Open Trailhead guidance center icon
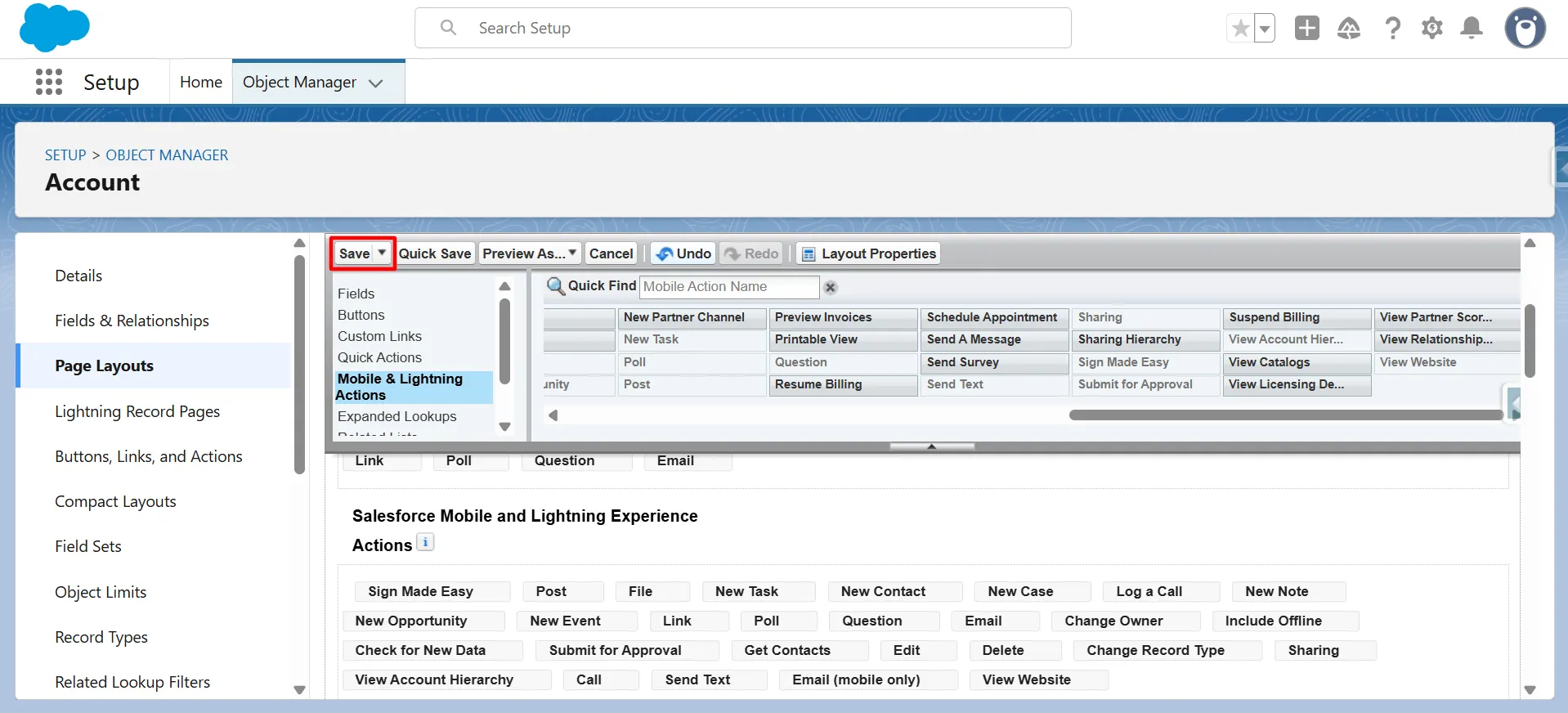The image size is (1568, 713). 1349,29
